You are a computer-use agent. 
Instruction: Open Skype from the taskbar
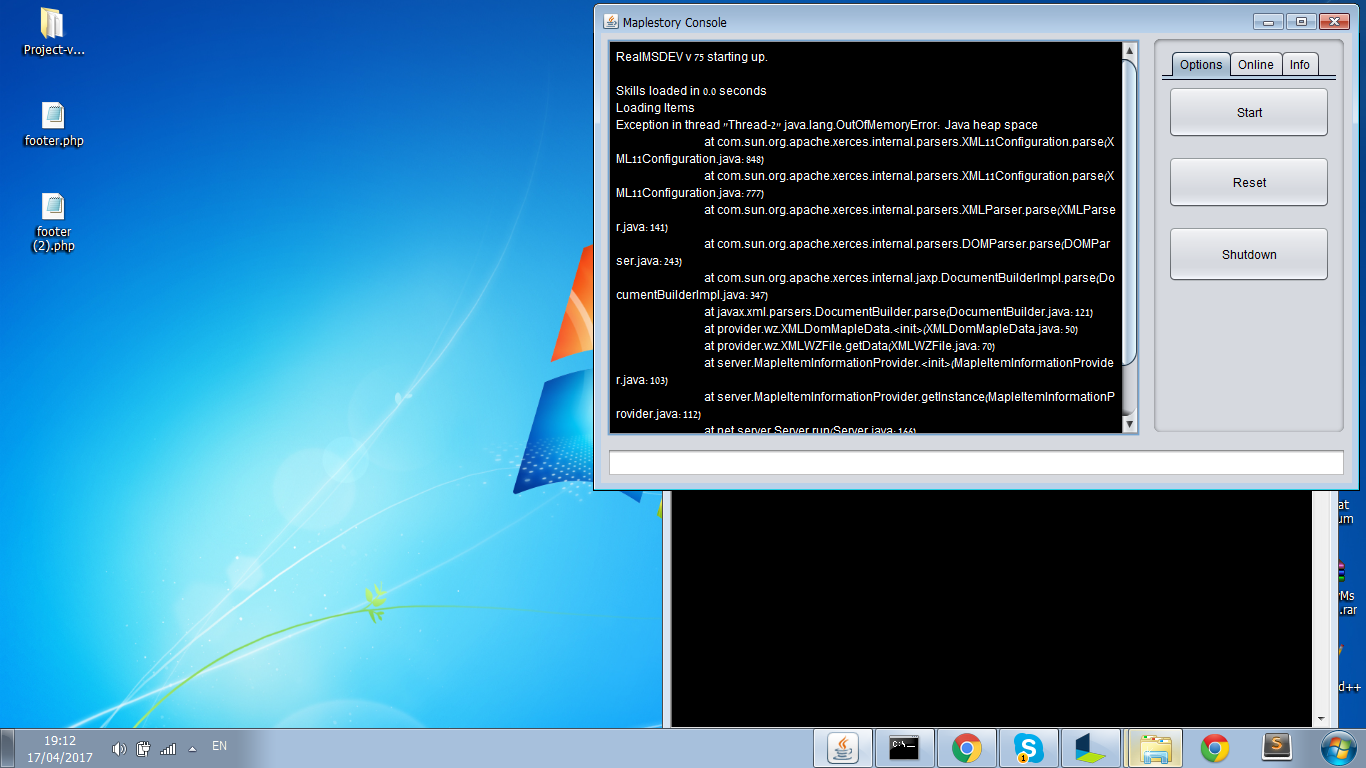point(1028,748)
